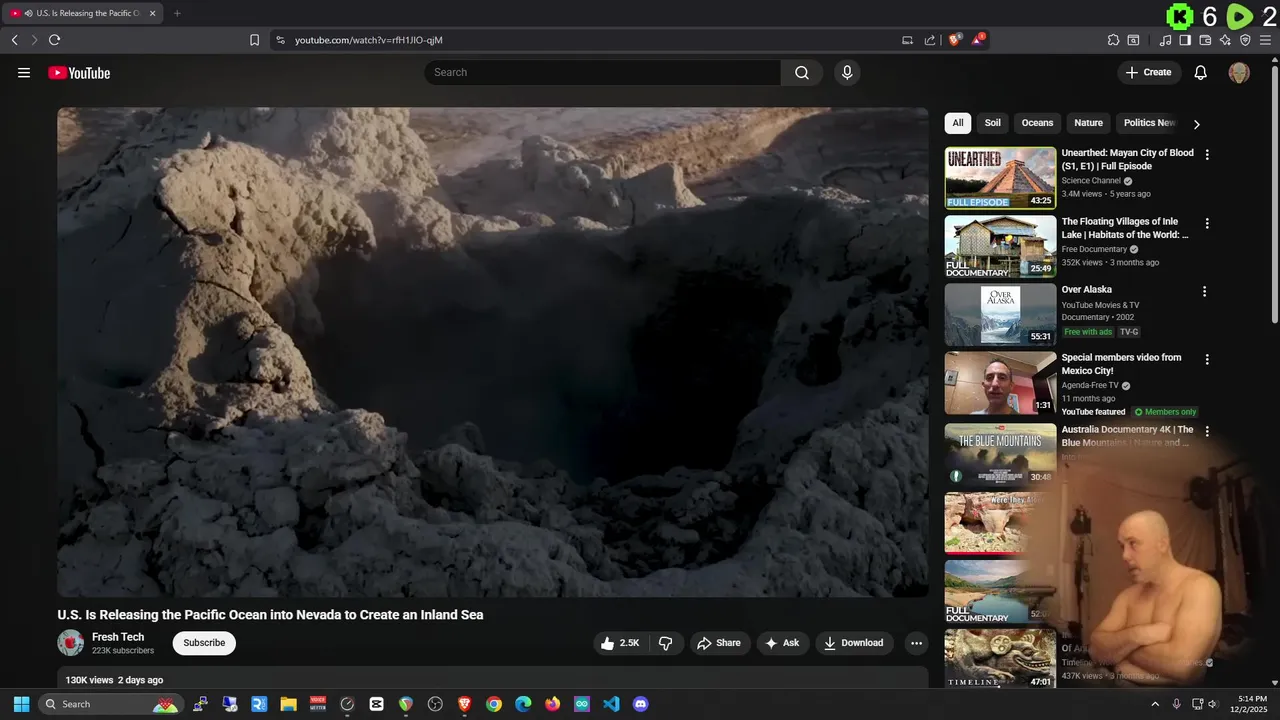
Task: Open the clock and date in the taskbar
Action: 1249,704
